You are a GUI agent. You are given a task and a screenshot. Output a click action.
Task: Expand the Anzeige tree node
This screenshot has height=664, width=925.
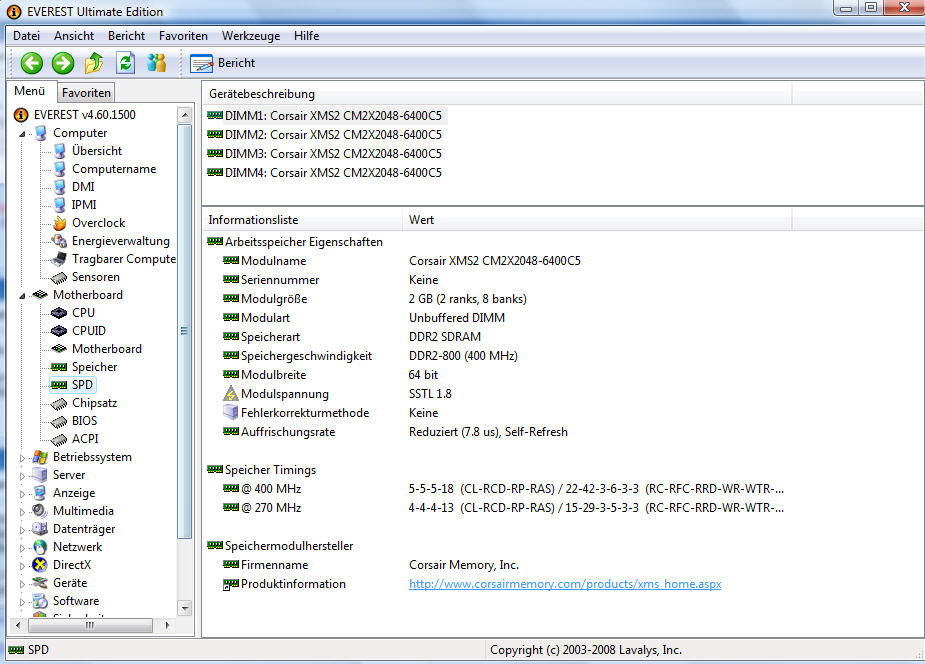[x=22, y=494]
